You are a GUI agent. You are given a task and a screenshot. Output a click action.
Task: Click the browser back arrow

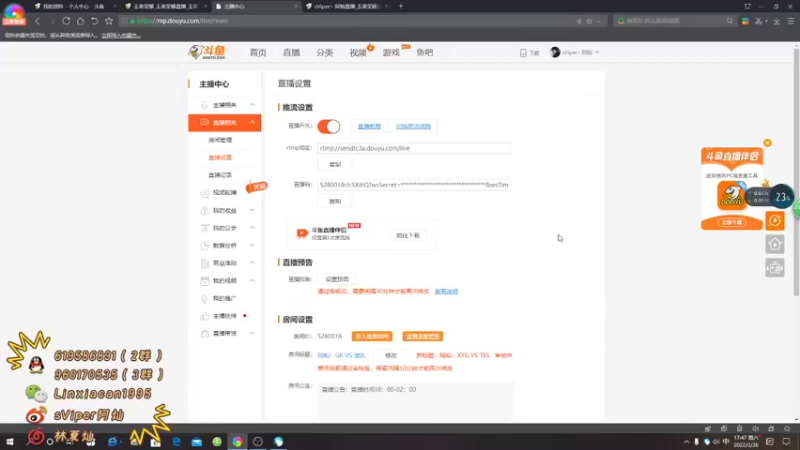[38, 21]
